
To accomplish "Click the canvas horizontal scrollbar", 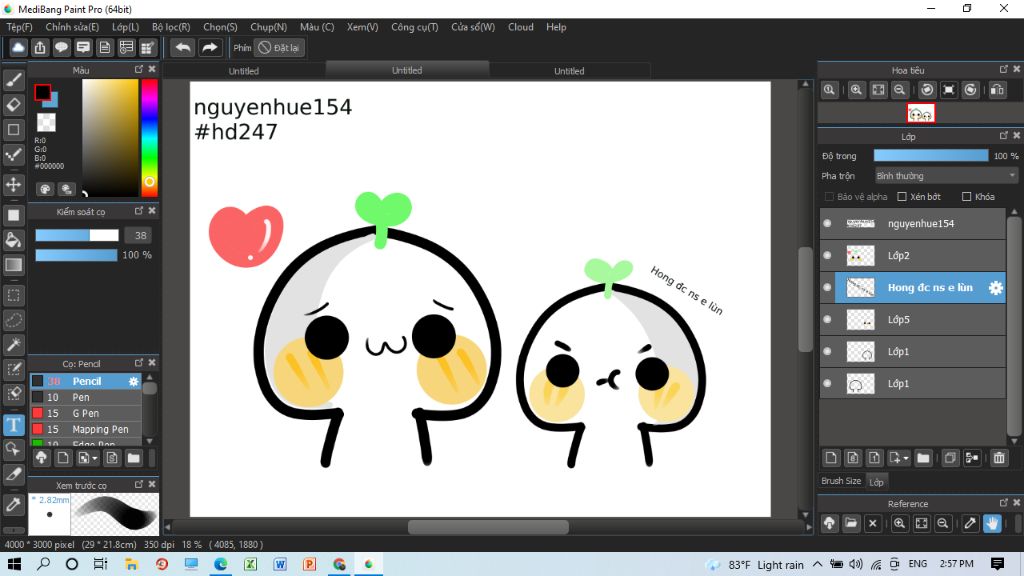I will coord(488,526).
